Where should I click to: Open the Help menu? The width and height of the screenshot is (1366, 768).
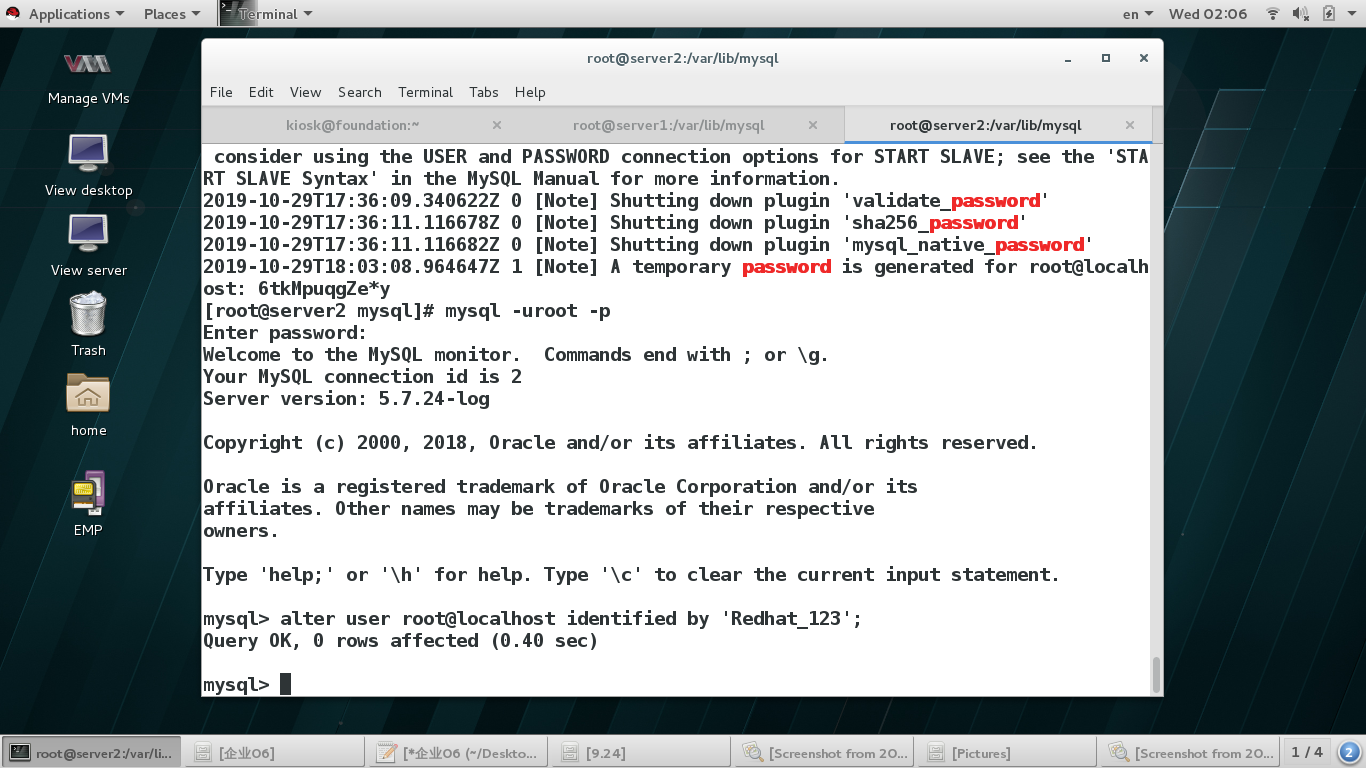click(x=530, y=92)
